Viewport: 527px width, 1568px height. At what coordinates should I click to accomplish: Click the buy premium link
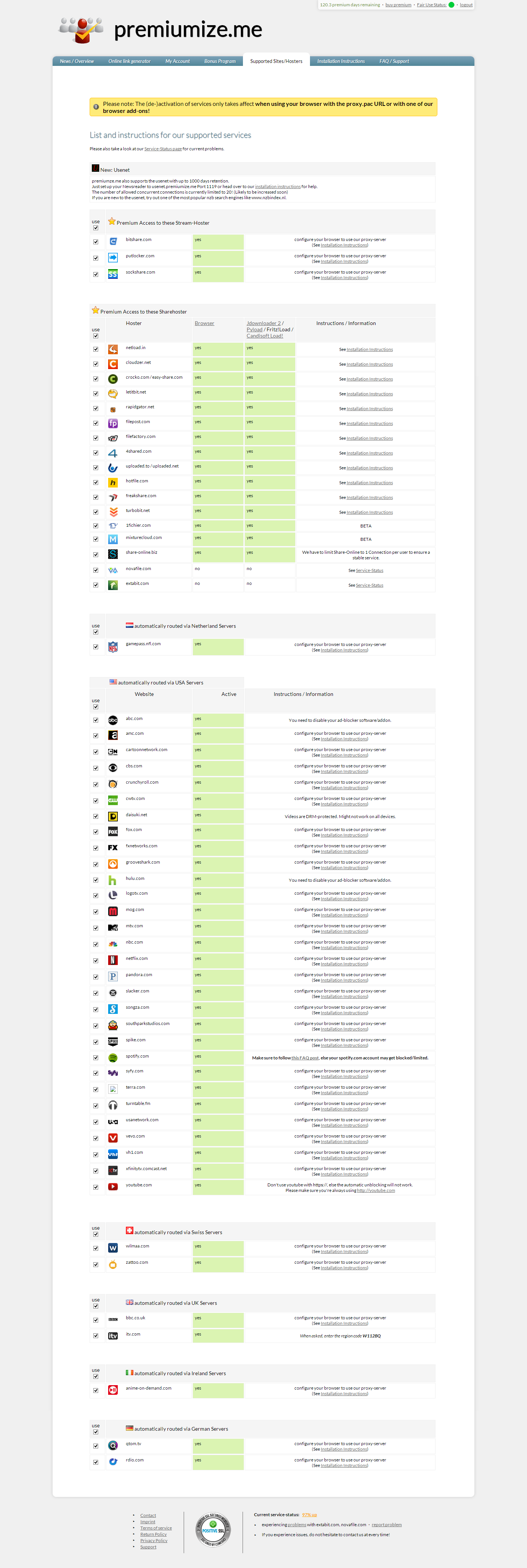(x=398, y=5)
